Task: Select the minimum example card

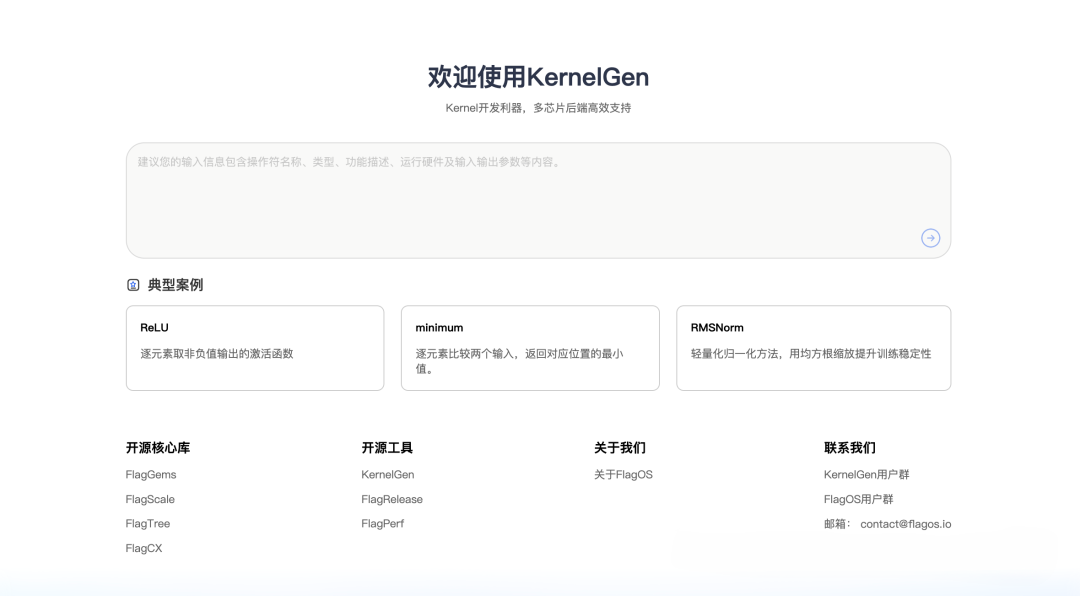Action: 530,347
